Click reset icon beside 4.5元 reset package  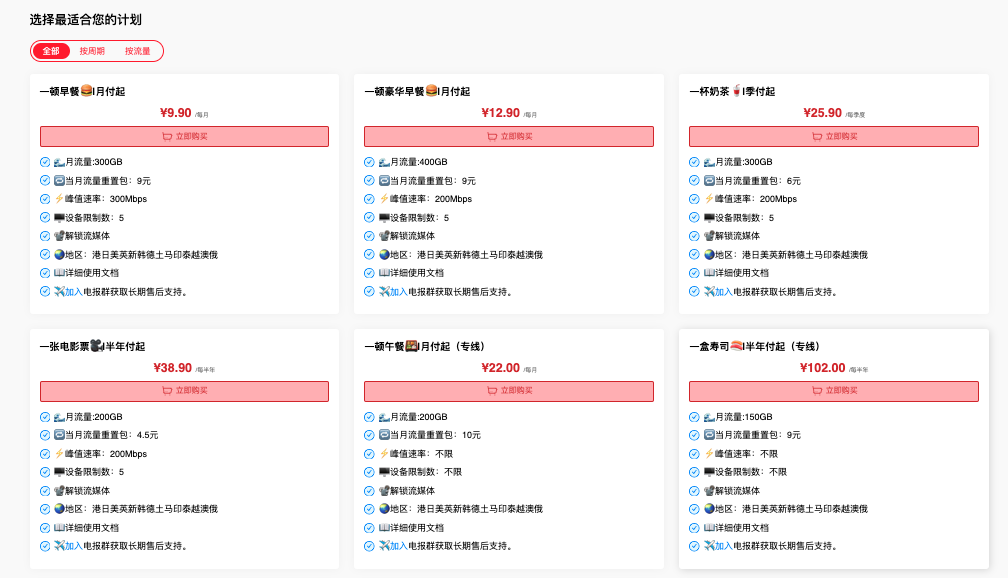[x=59, y=435]
